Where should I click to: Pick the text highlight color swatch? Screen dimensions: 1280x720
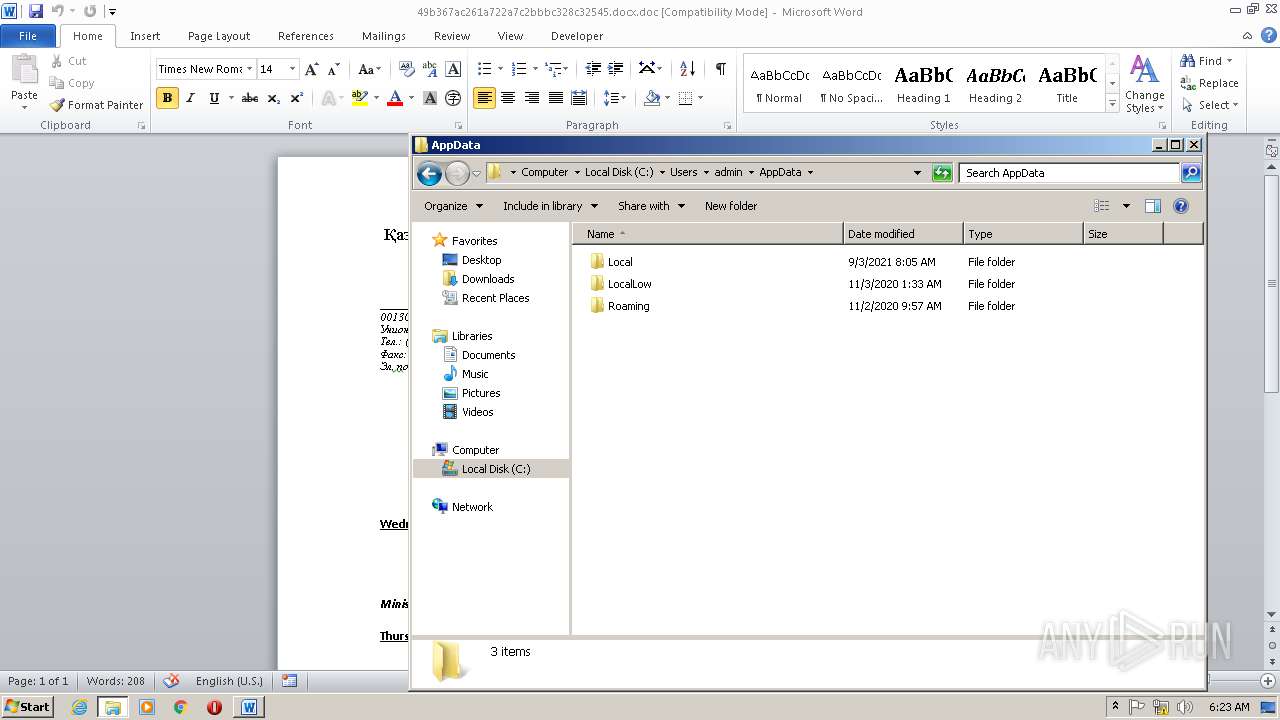(360, 98)
